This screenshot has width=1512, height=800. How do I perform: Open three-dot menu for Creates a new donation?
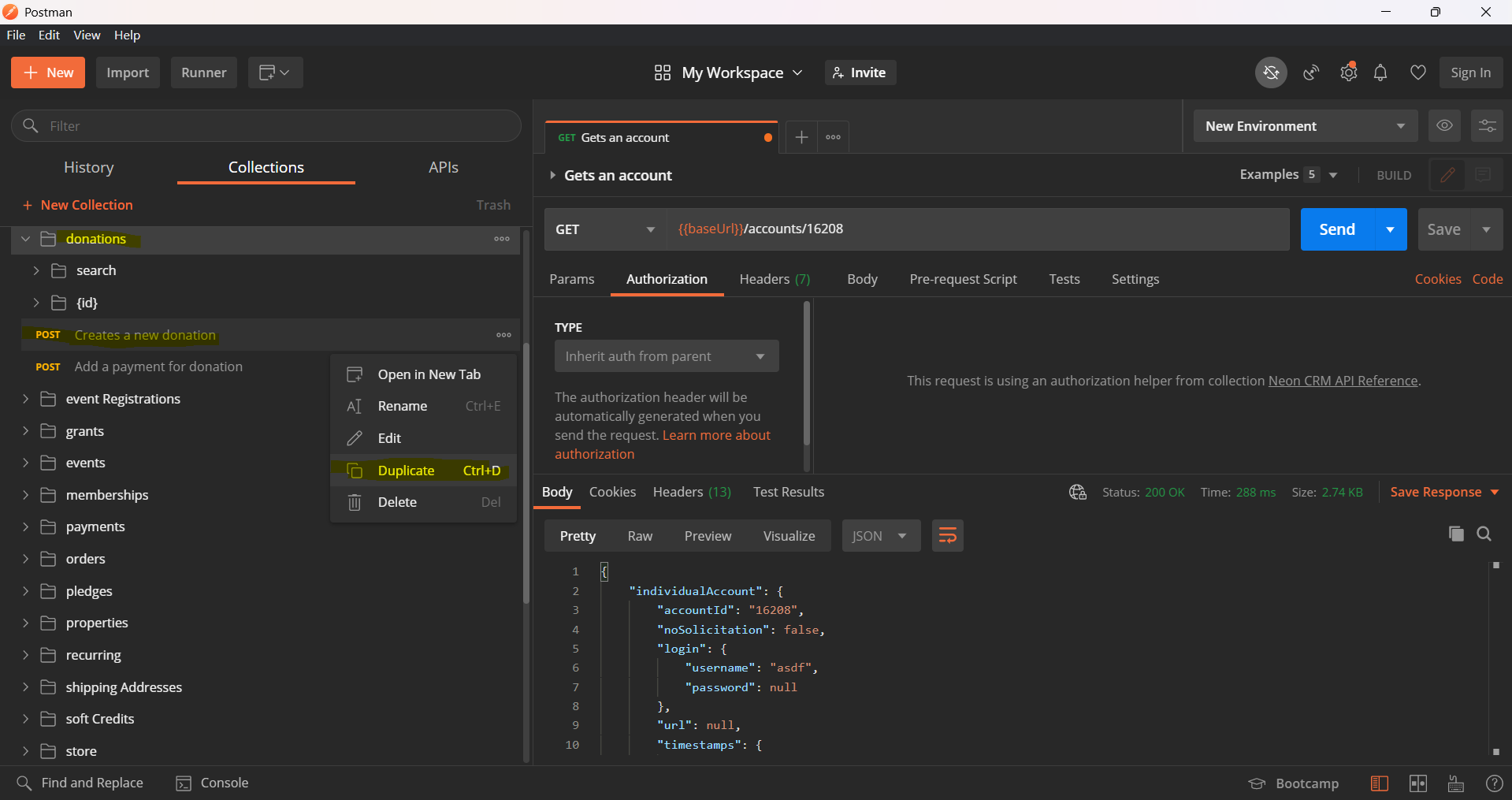(x=504, y=335)
